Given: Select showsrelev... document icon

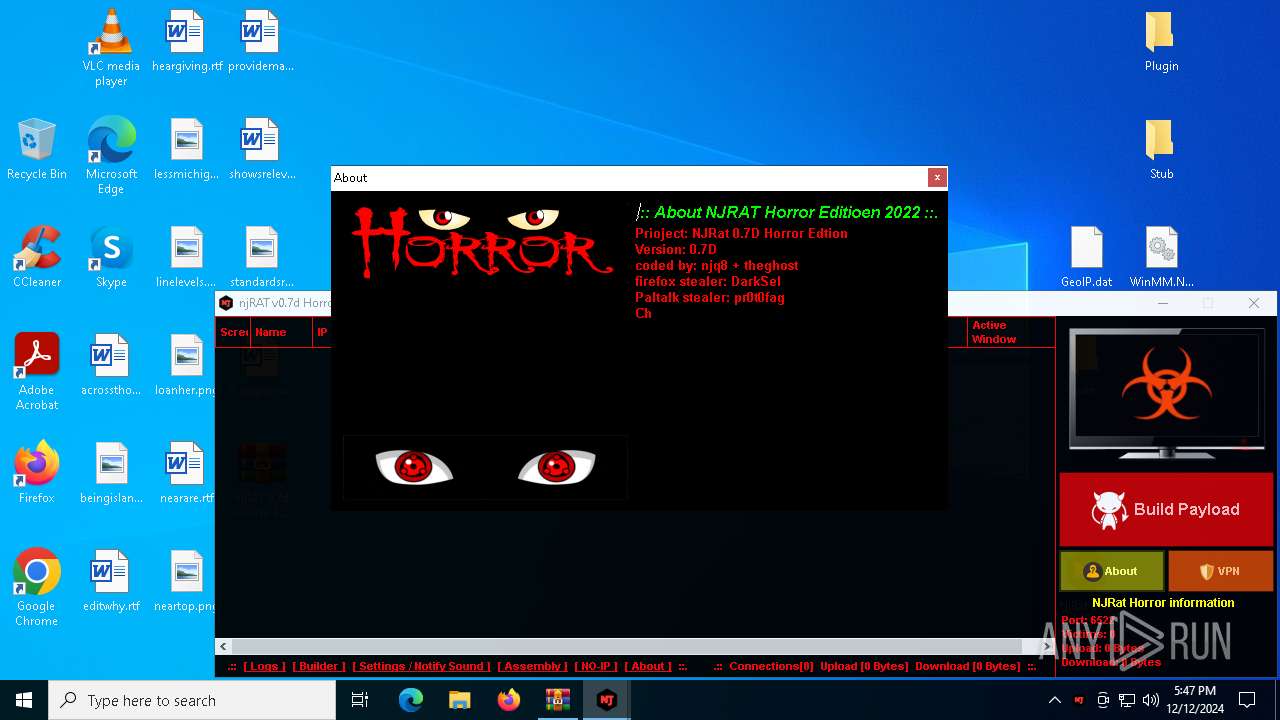Looking at the screenshot, I should 261,150.
